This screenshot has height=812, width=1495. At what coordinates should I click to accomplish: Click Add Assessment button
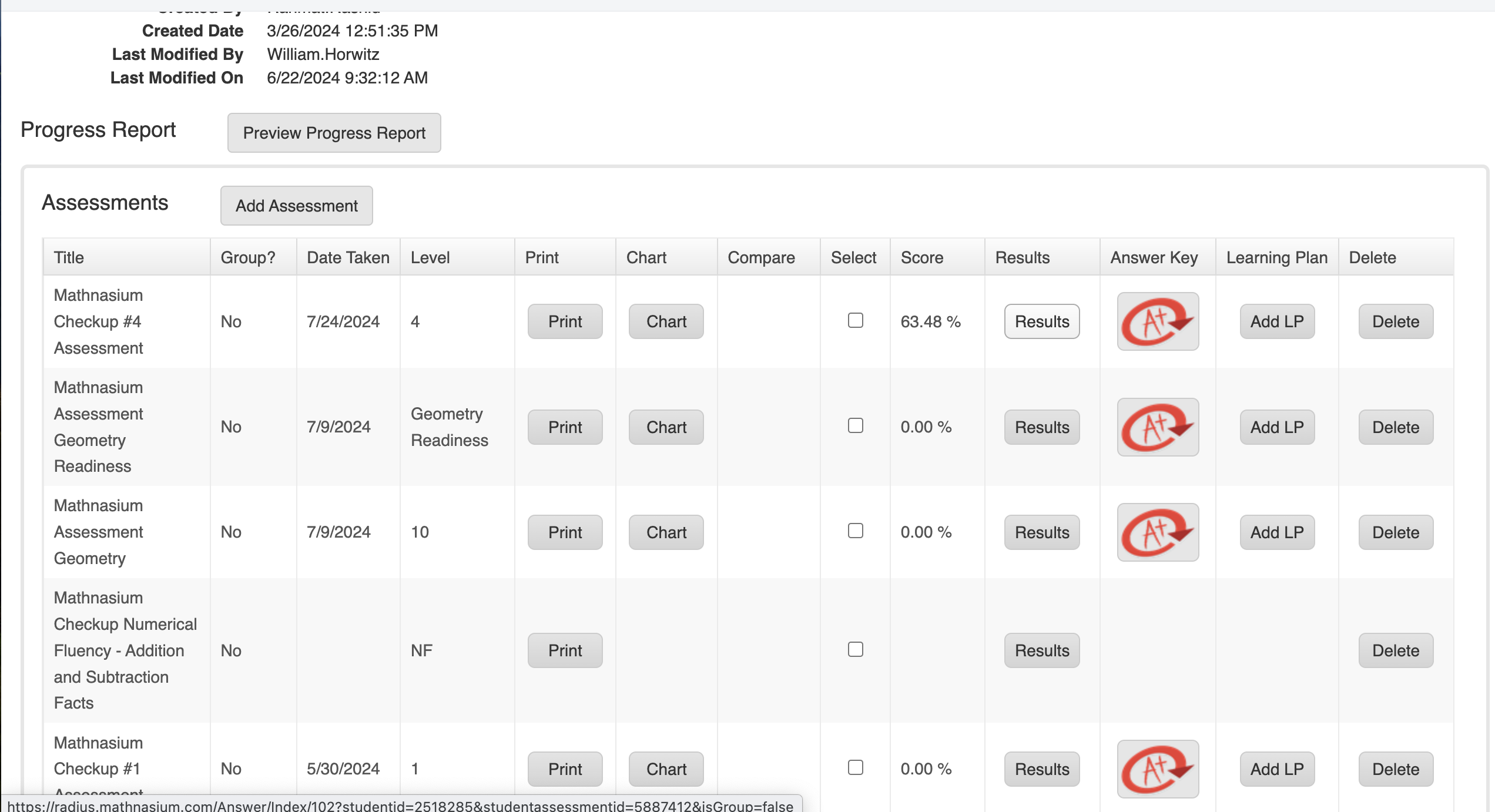click(x=296, y=206)
